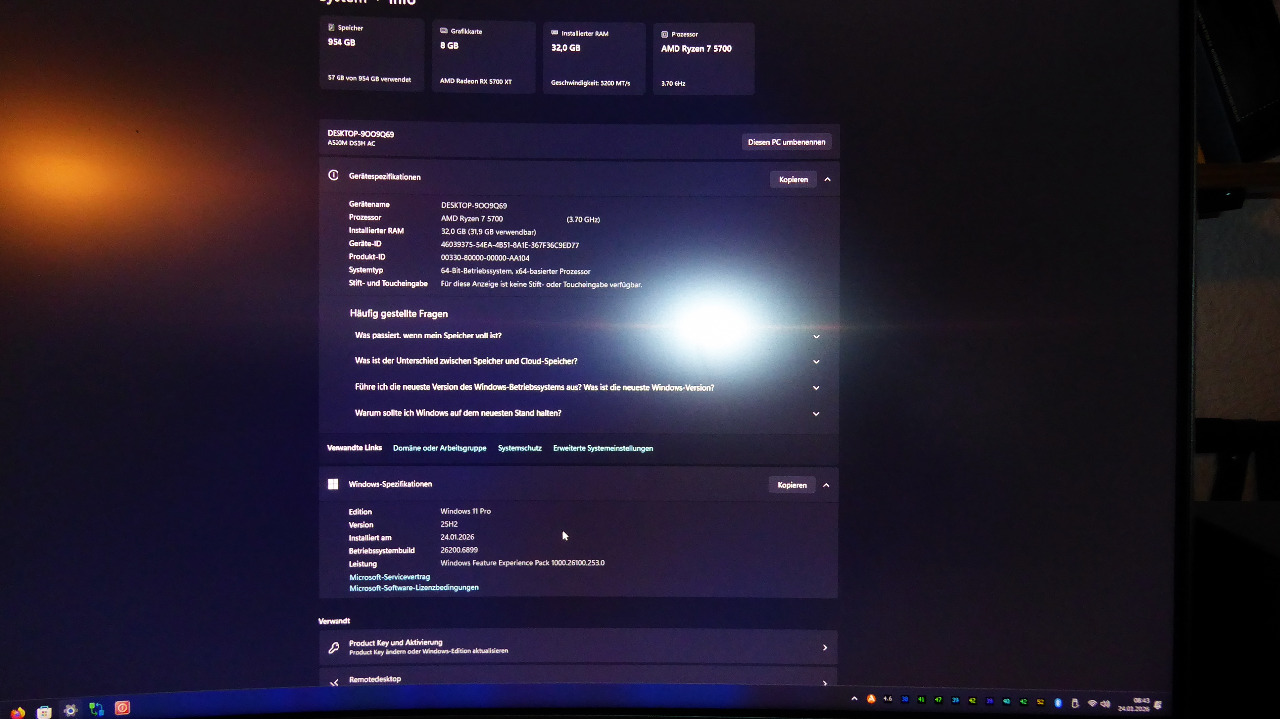Copy device specifications with Kopieren button

point(793,180)
